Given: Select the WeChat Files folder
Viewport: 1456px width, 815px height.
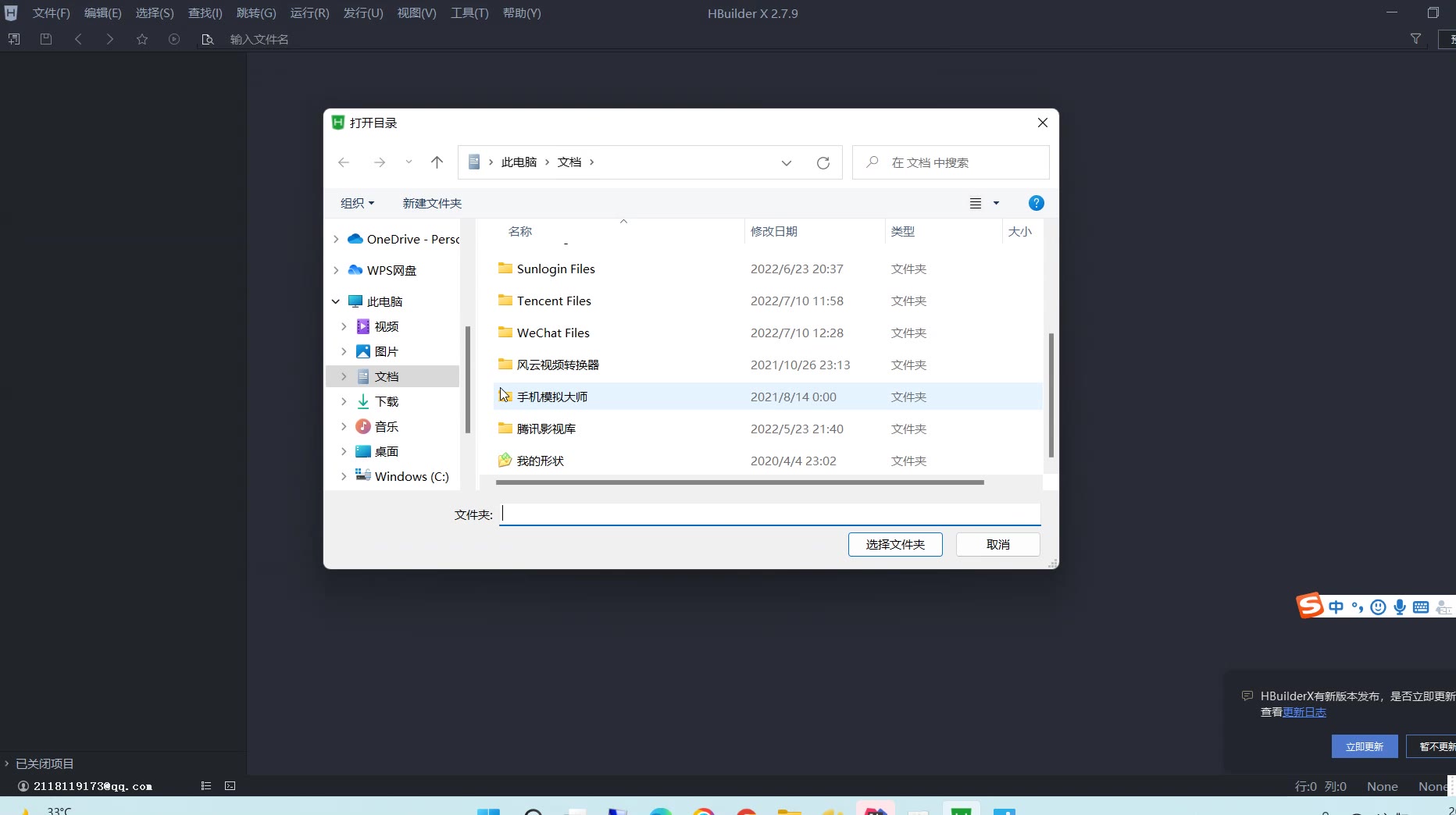Looking at the screenshot, I should click(769, 333).
